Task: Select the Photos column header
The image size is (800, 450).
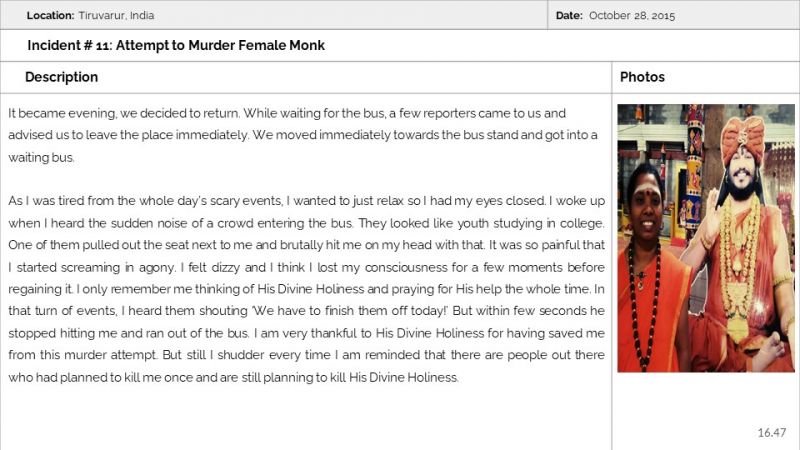Action: [642, 77]
